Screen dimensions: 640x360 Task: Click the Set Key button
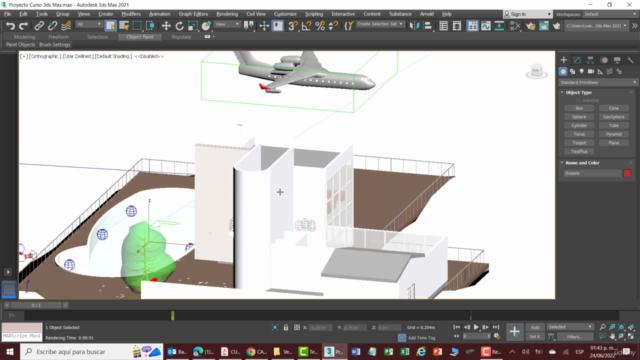tap(535, 337)
